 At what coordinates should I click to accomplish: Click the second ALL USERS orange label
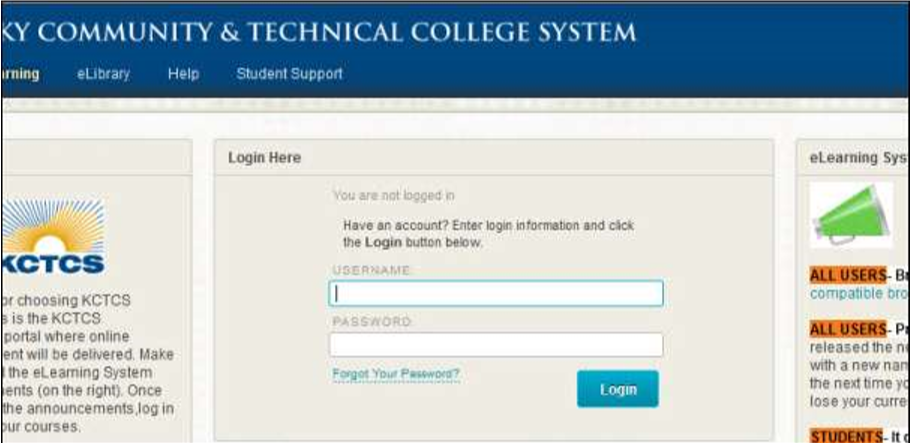click(848, 329)
